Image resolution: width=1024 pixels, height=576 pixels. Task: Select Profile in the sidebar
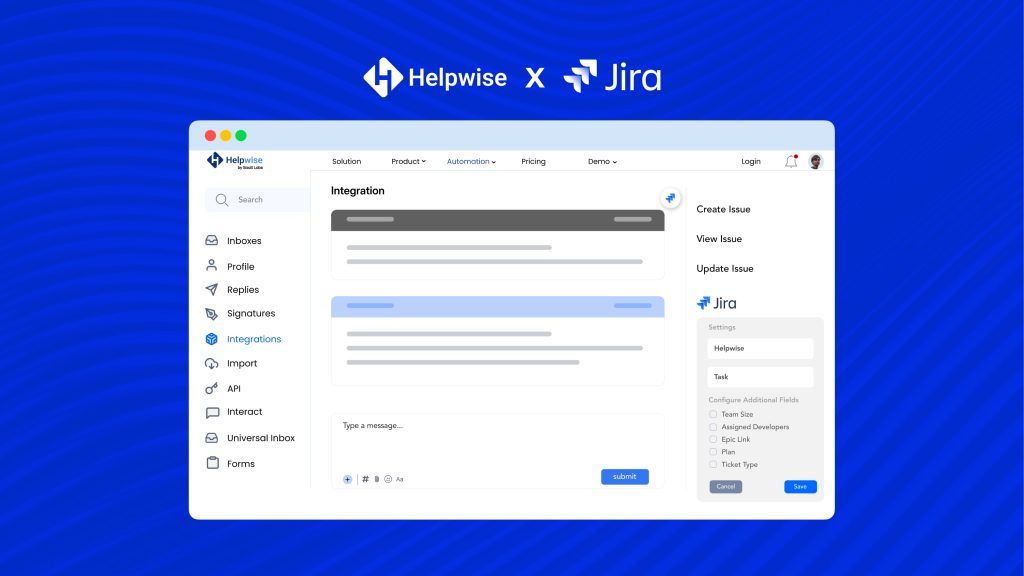pyautogui.click(x=240, y=266)
